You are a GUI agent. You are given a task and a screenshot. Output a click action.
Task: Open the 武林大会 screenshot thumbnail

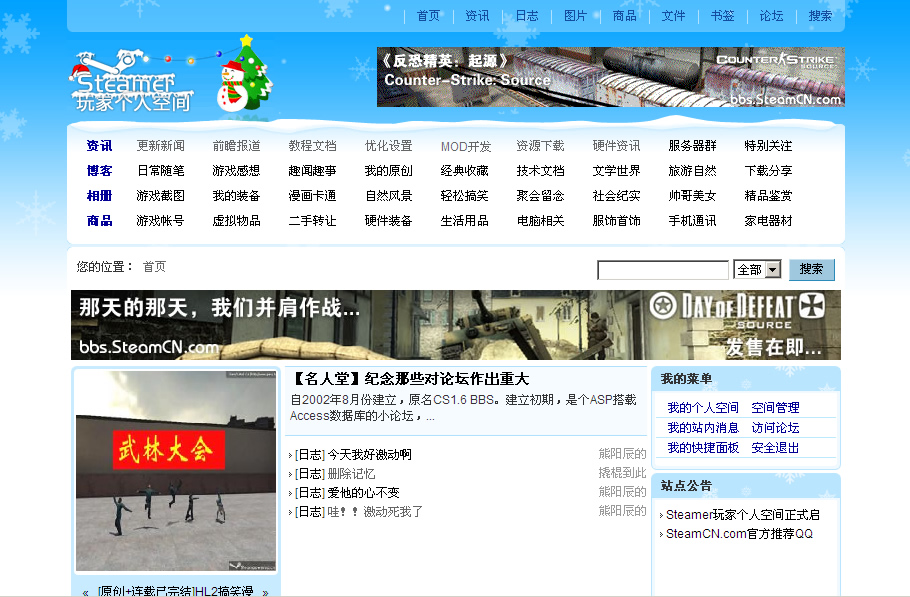tap(176, 471)
